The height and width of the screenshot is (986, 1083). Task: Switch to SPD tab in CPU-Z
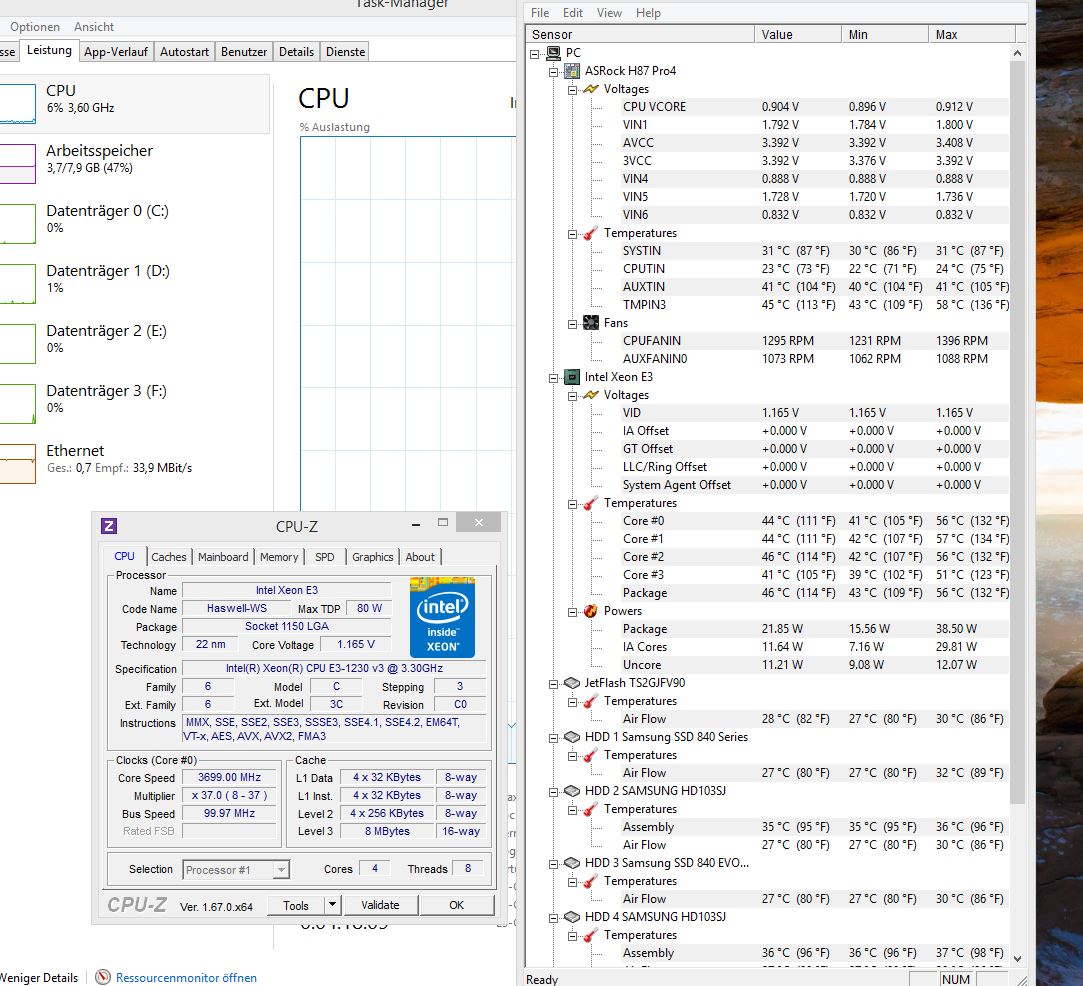[325, 557]
